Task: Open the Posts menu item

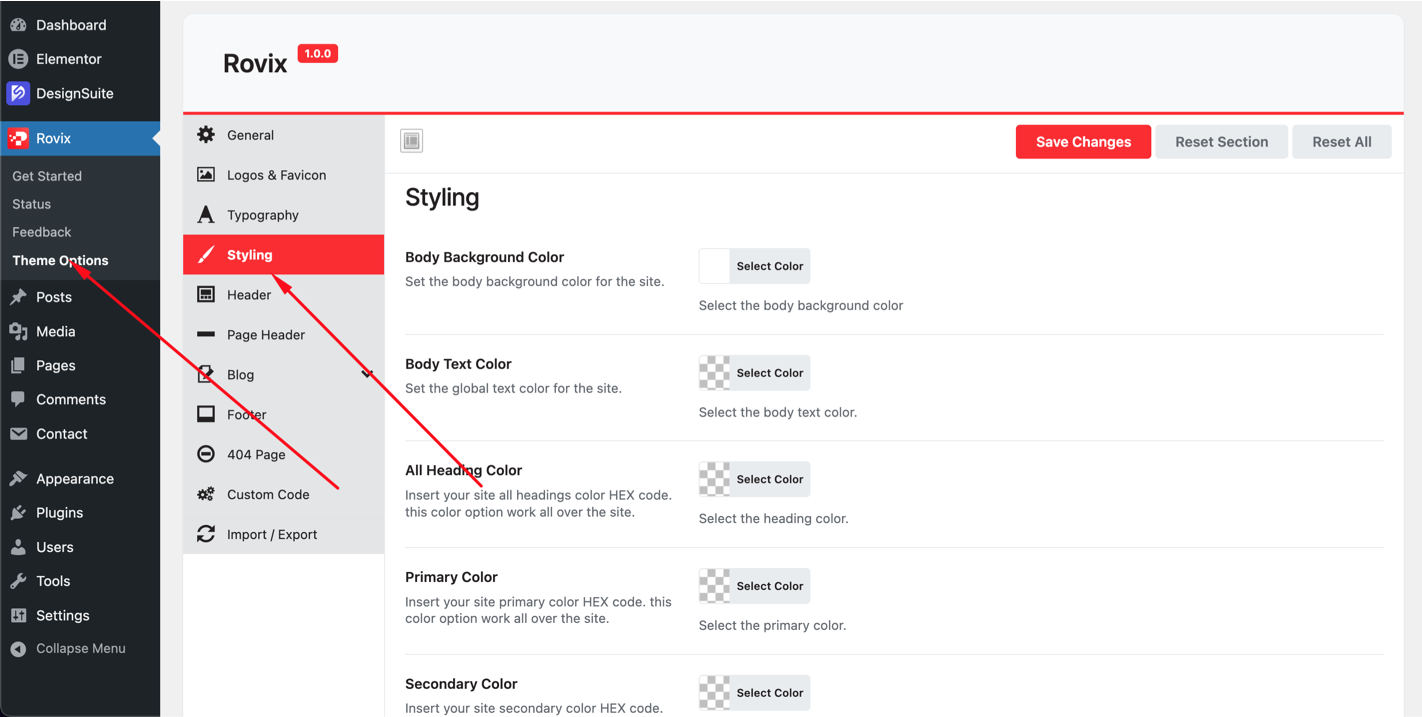Action: (80, 297)
